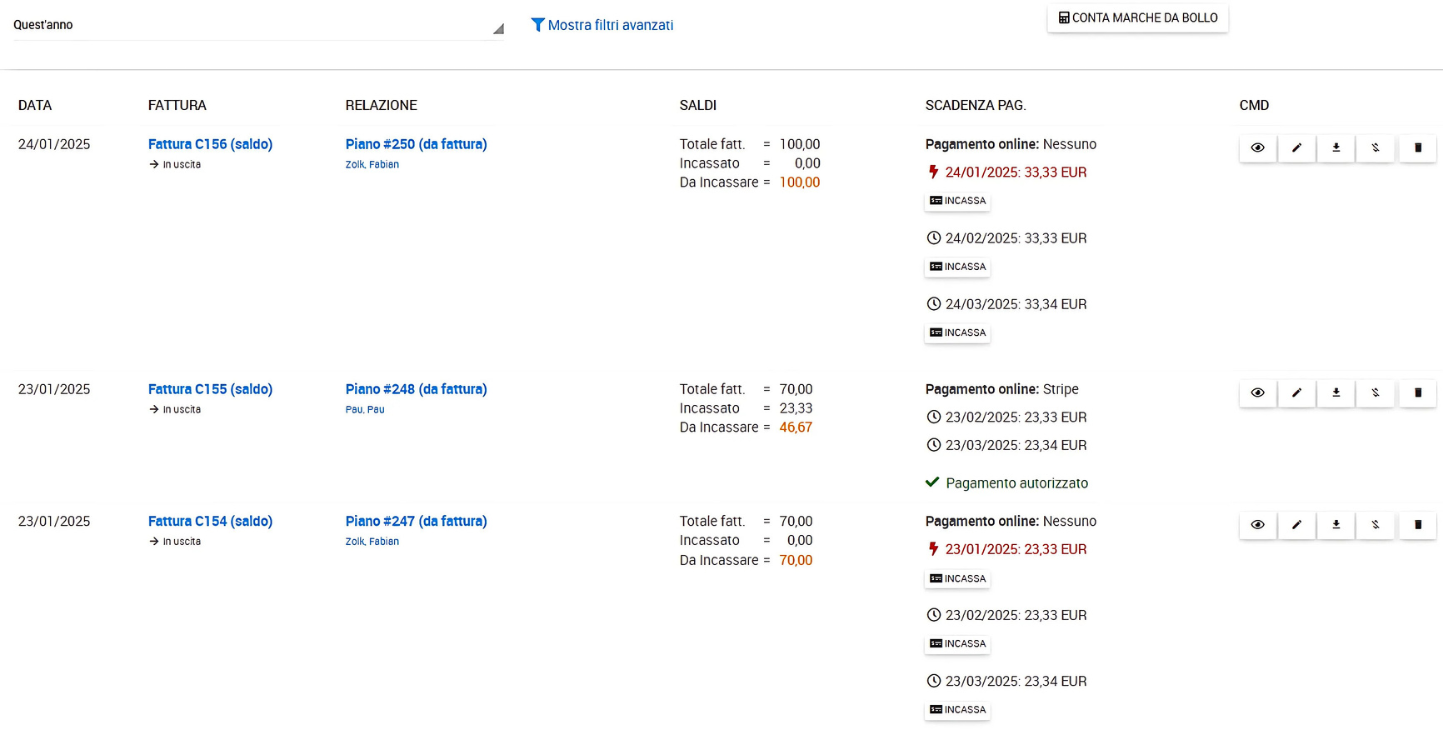Click the date 24/01/2025 in the DATA column
The width and height of the screenshot is (1443, 735).
[54, 144]
